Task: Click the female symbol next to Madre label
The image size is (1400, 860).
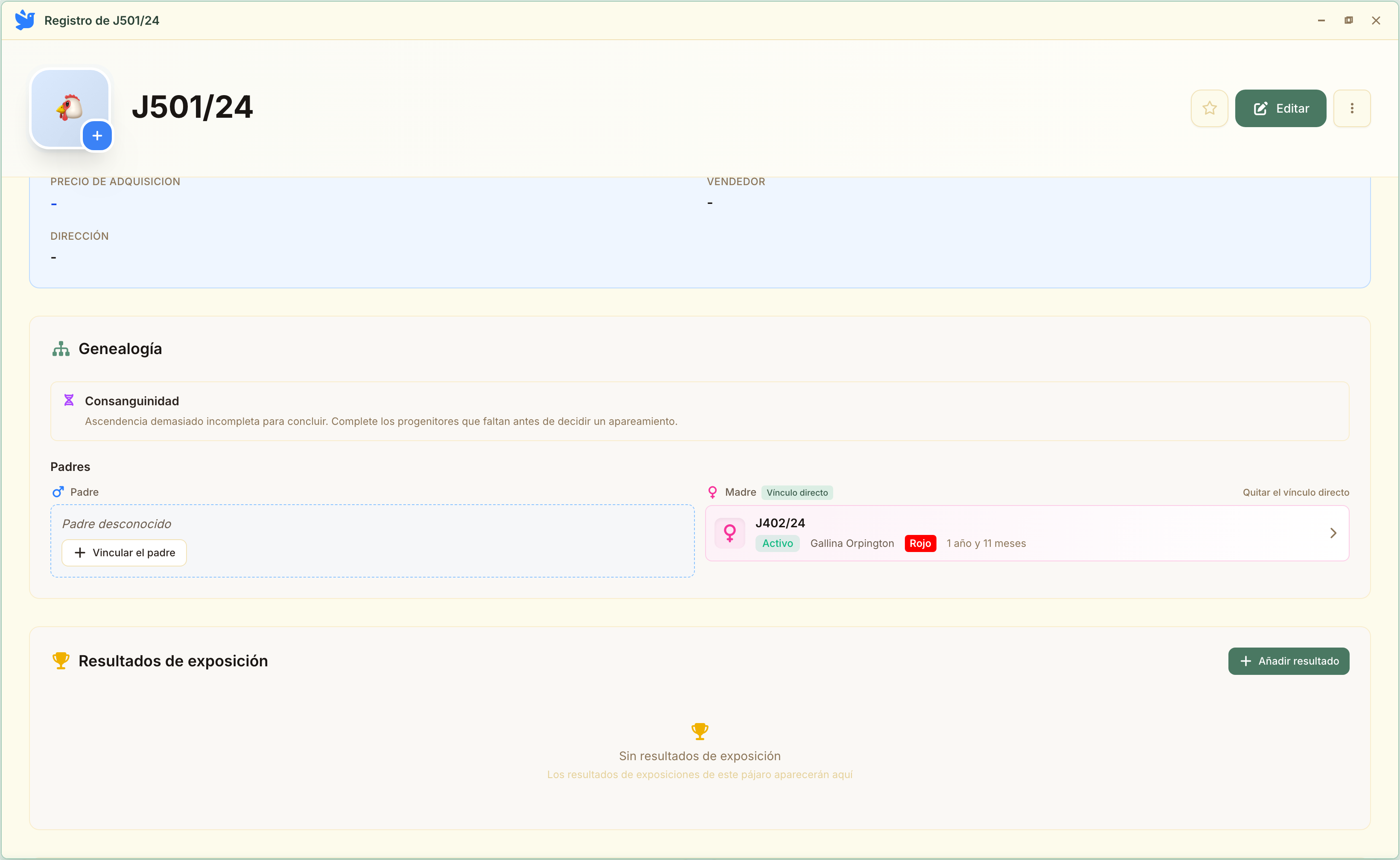Action: pyautogui.click(x=712, y=492)
